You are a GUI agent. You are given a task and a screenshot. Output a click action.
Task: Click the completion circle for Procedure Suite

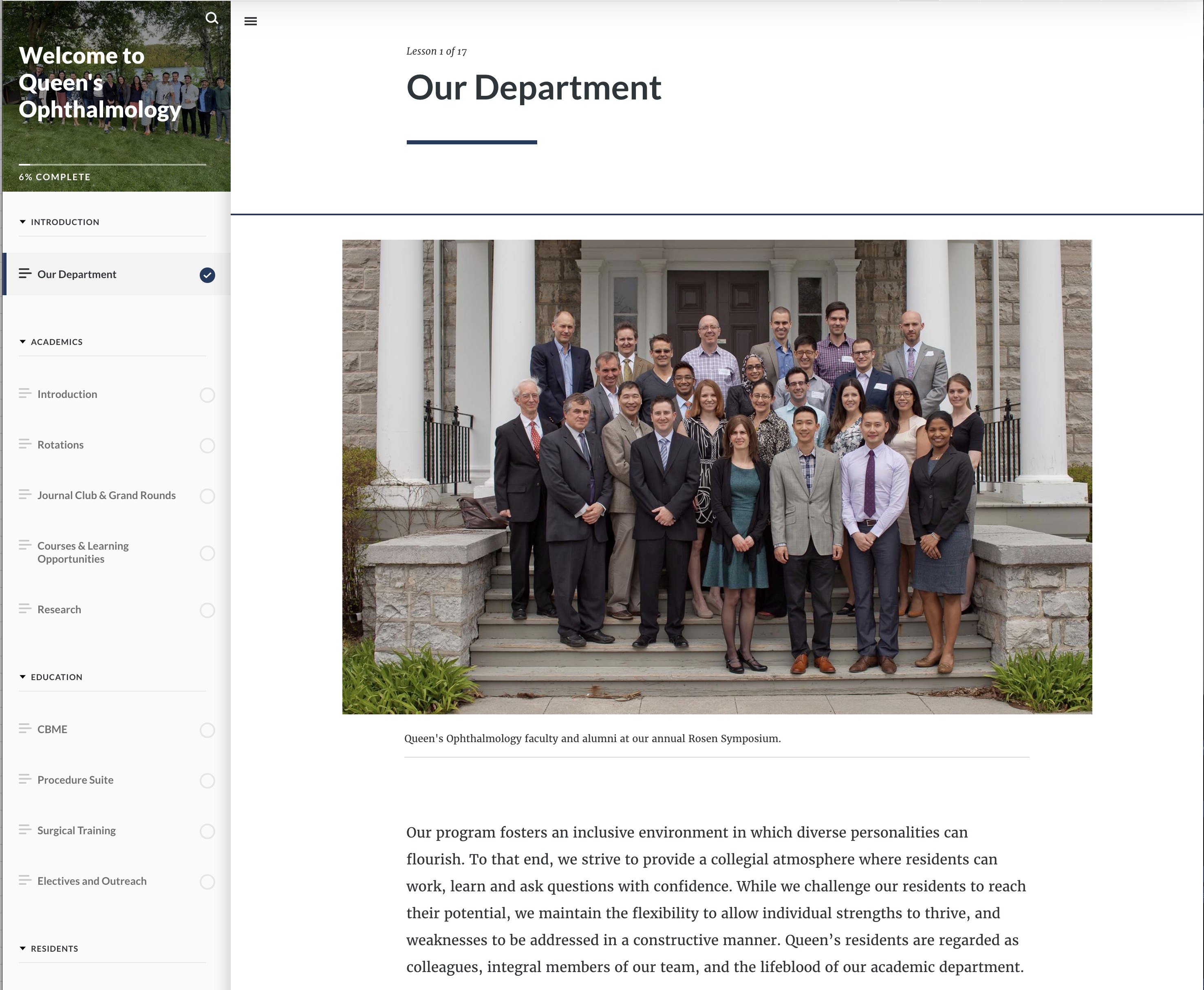coord(207,781)
